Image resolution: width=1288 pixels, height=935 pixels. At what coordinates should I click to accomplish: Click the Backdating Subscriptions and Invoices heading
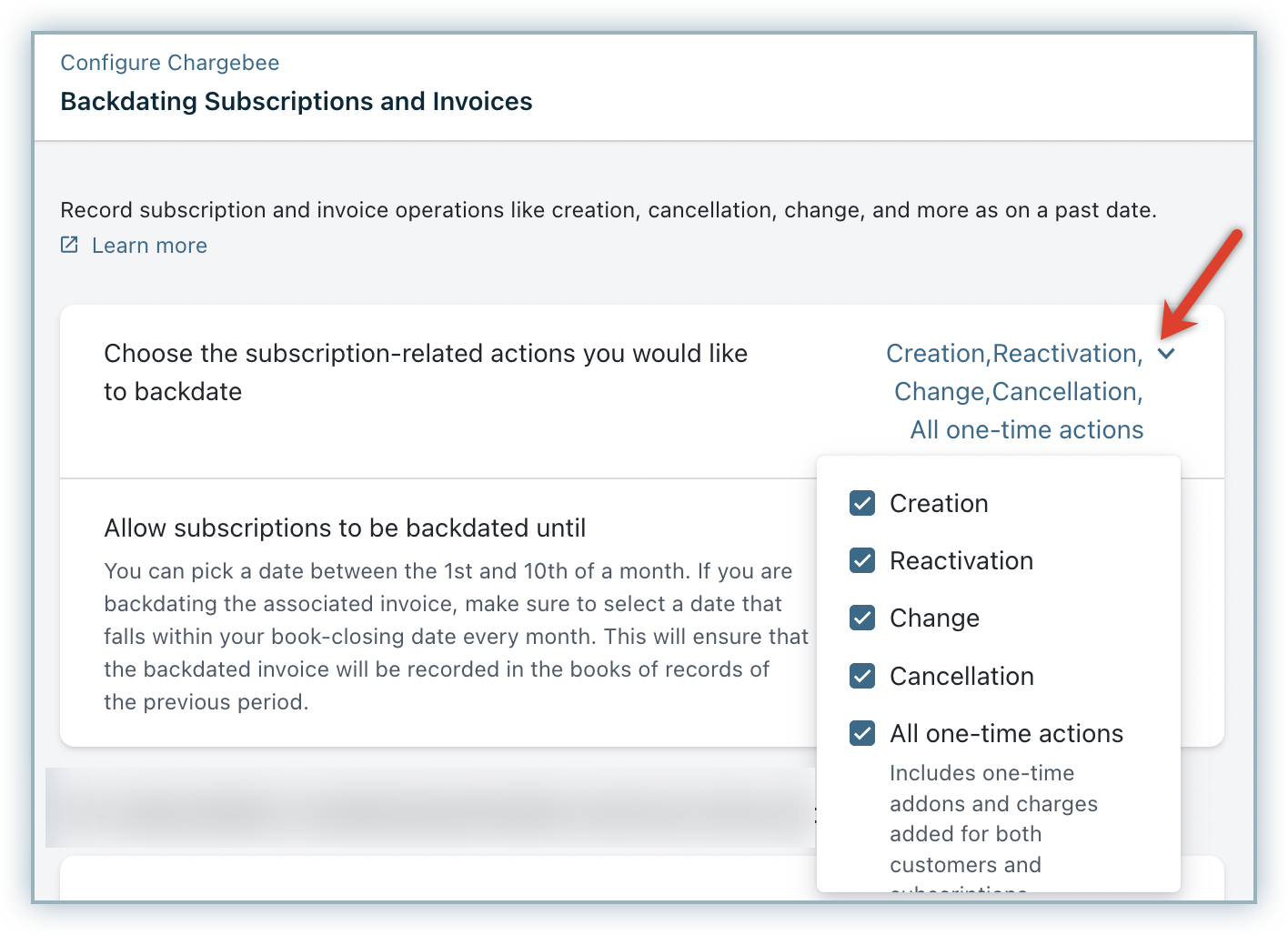[x=297, y=101]
